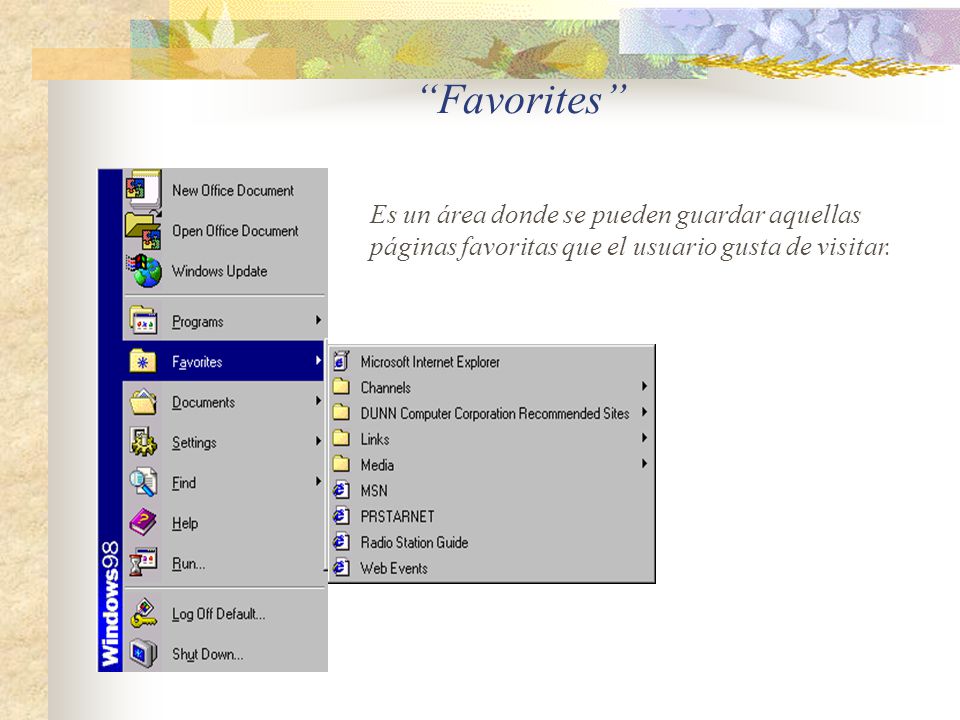Image resolution: width=960 pixels, height=720 pixels.
Task: Click the MSN page icon
Action: click(x=342, y=490)
